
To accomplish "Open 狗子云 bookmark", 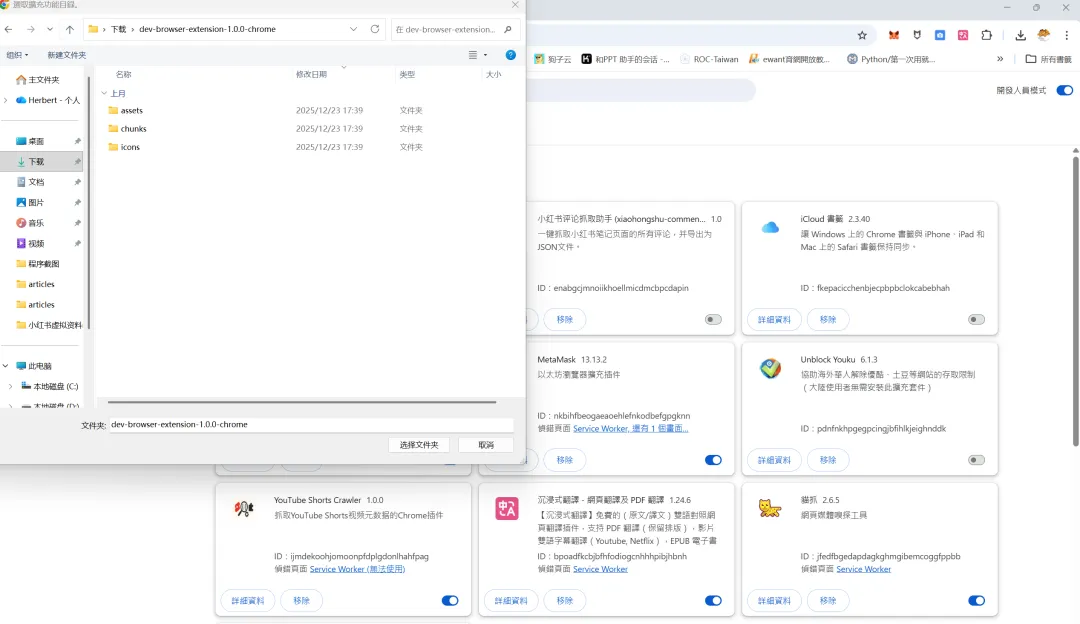I will [x=552, y=59].
